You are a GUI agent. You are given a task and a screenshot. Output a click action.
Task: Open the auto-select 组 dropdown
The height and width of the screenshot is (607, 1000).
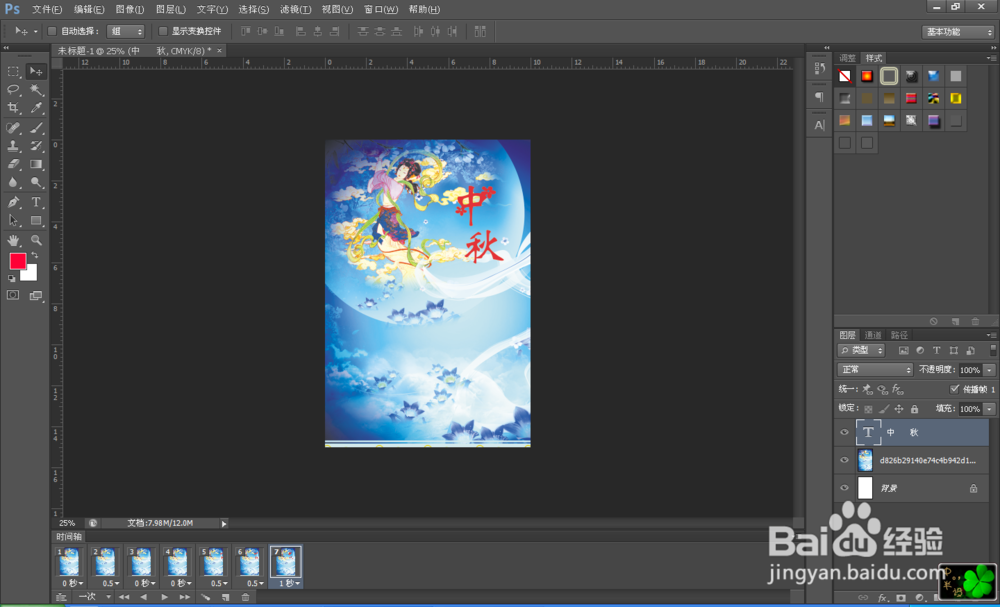(x=126, y=31)
